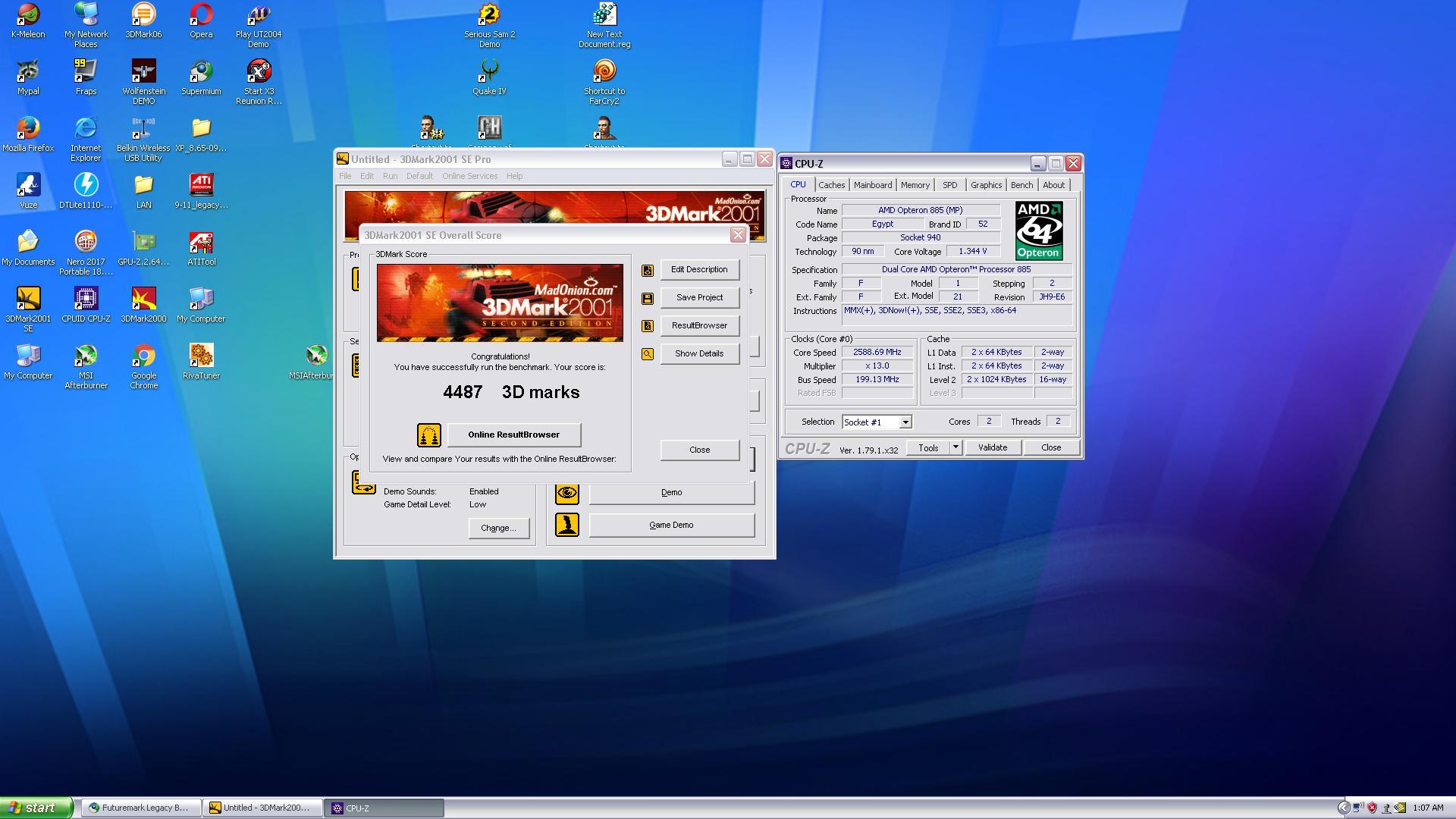The width and height of the screenshot is (1456, 819).
Task: Switch to the Mainboard tab in CPU-Z
Action: pos(872,185)
